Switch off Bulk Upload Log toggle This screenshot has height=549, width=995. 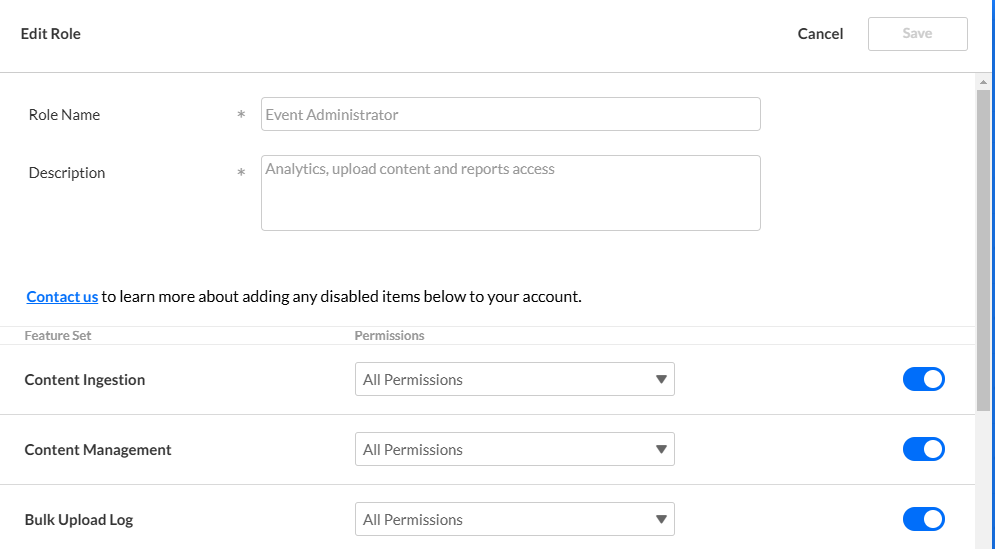pos(924,519)
